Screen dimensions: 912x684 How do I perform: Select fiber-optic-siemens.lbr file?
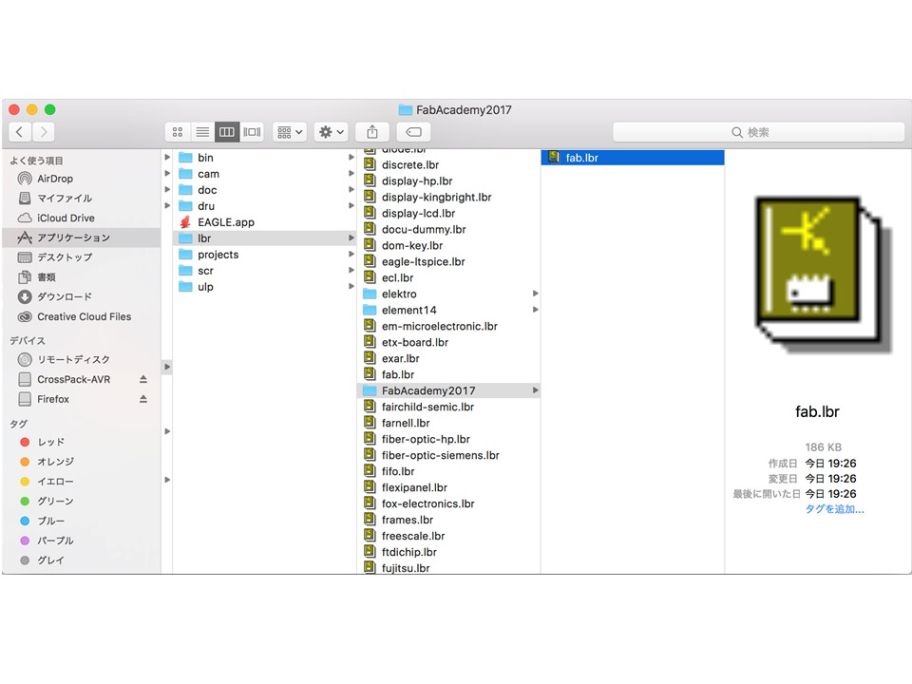448,455
